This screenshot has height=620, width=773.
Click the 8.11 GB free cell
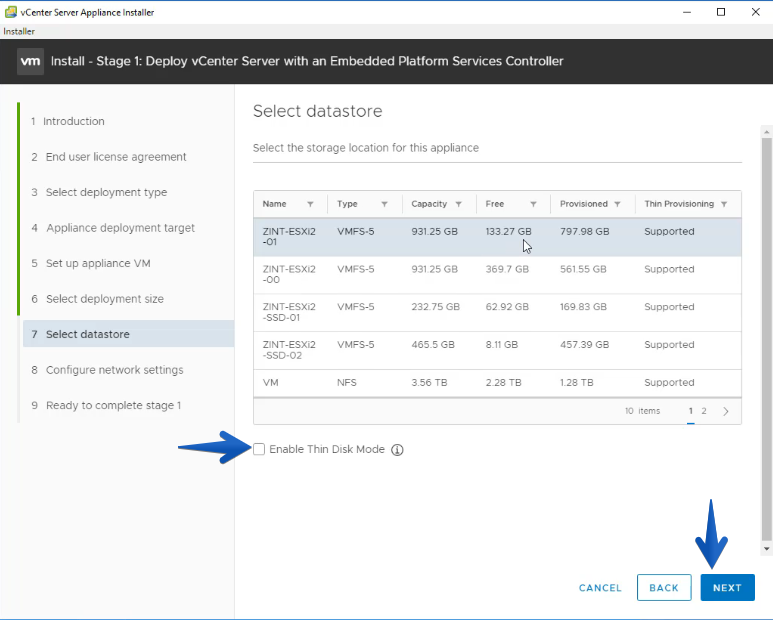(501, 344)
